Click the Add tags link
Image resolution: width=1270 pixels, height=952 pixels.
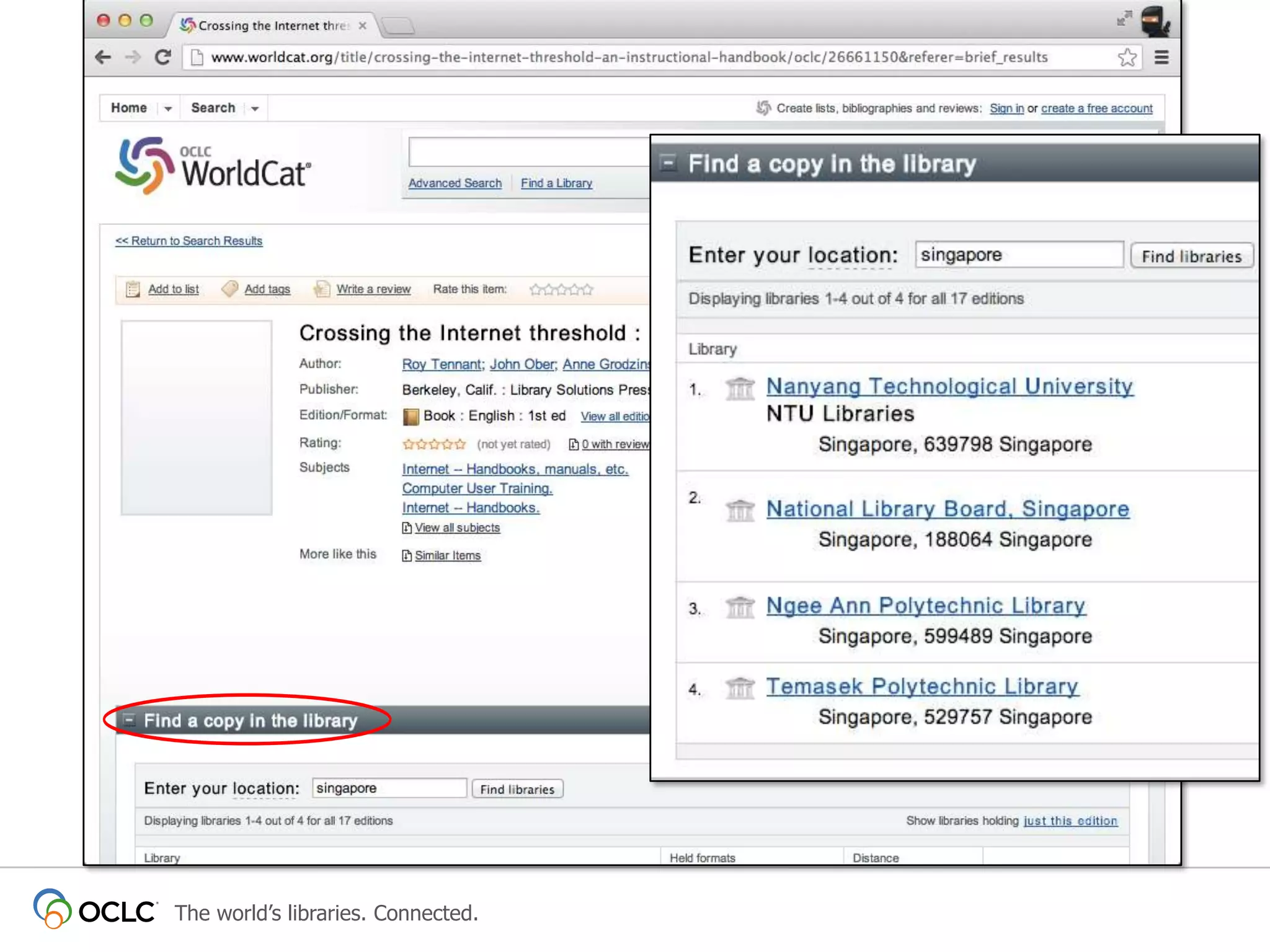point(267,289)
